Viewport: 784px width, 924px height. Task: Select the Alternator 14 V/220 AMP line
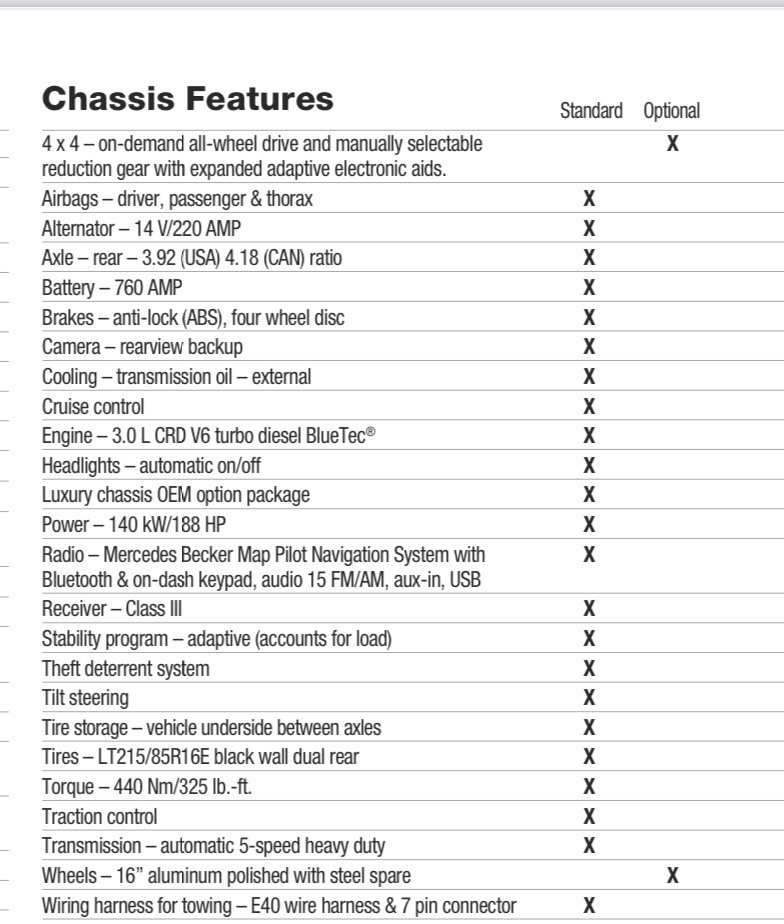tap(141, 229)
